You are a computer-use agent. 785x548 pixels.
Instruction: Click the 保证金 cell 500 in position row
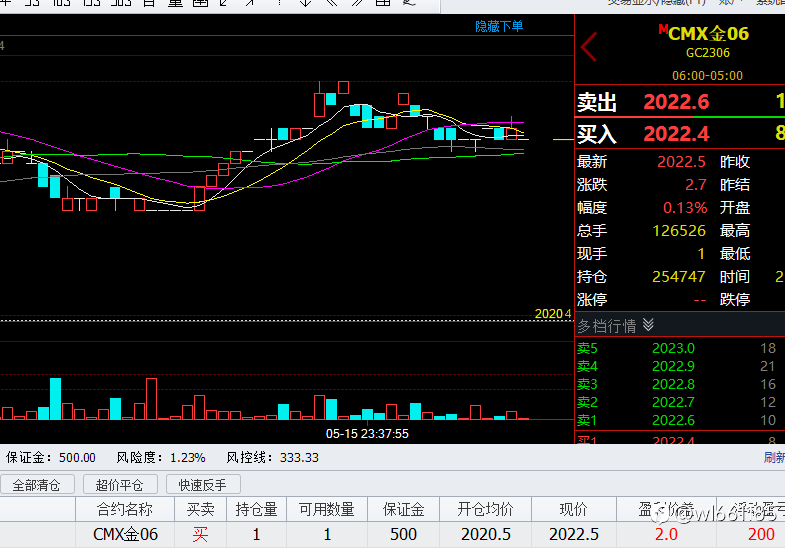click(x=404, y=534)
